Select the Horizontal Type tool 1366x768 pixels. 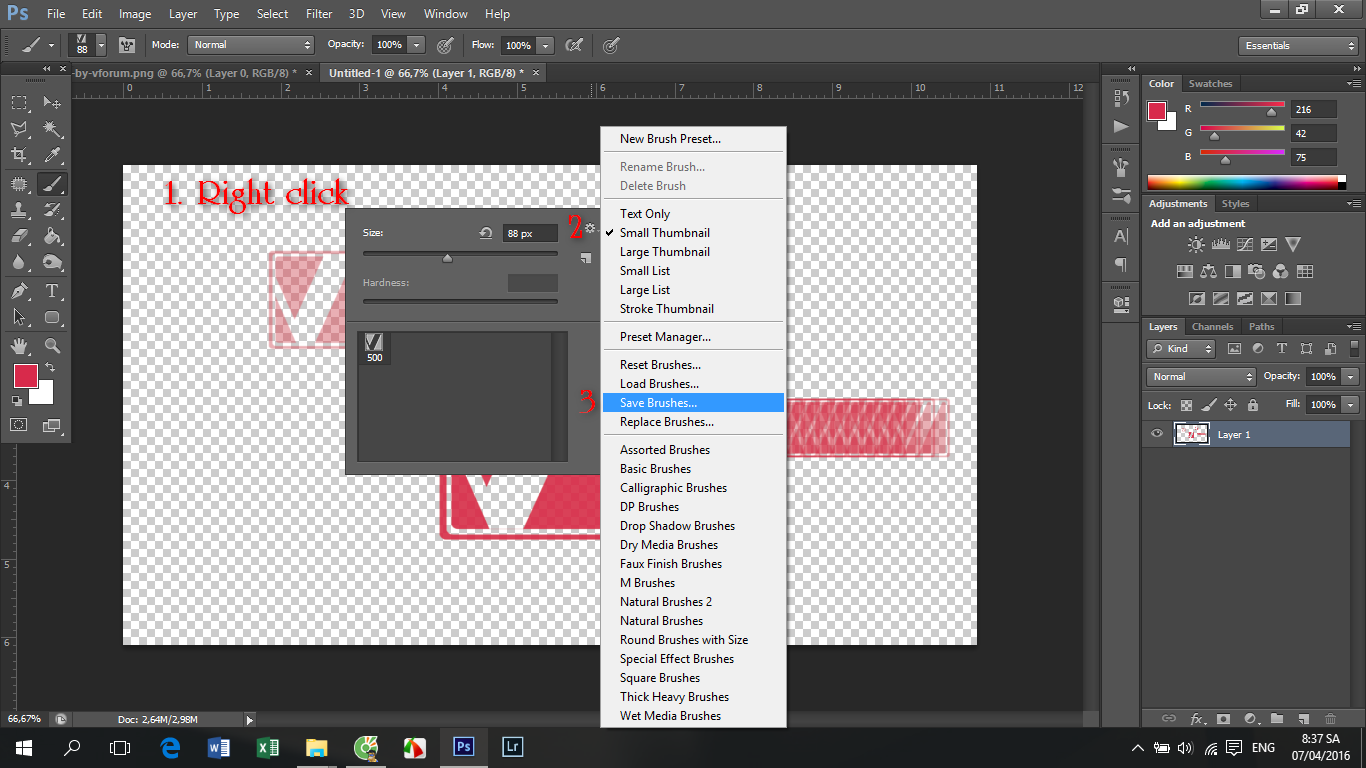click(52, 291)
